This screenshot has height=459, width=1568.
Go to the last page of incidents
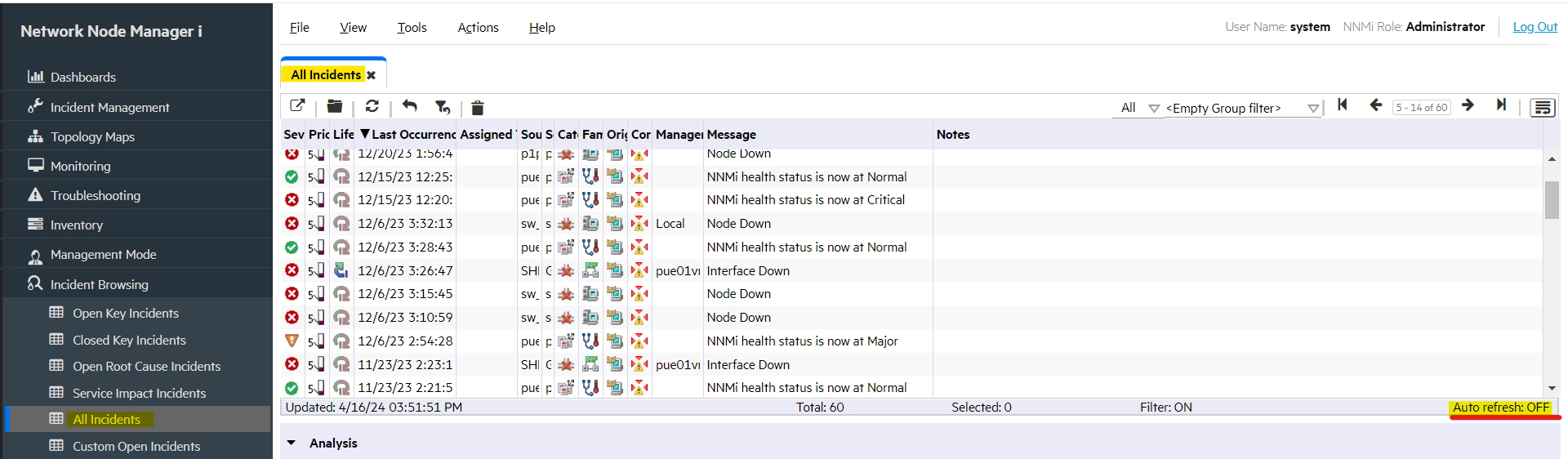coord(1501,105)
